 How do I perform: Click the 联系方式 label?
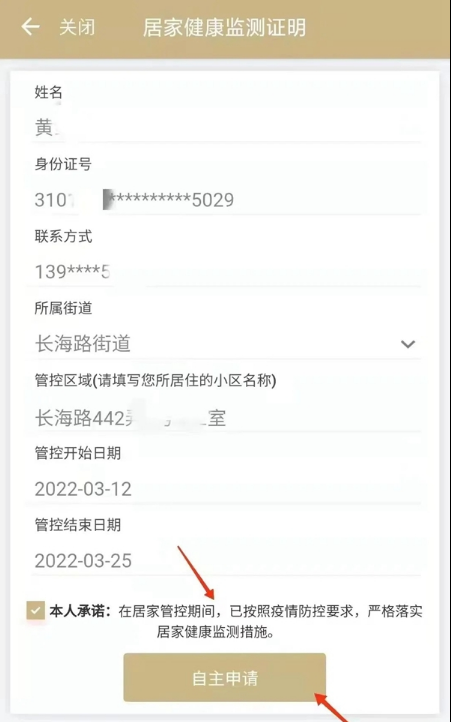pos(63,236)
